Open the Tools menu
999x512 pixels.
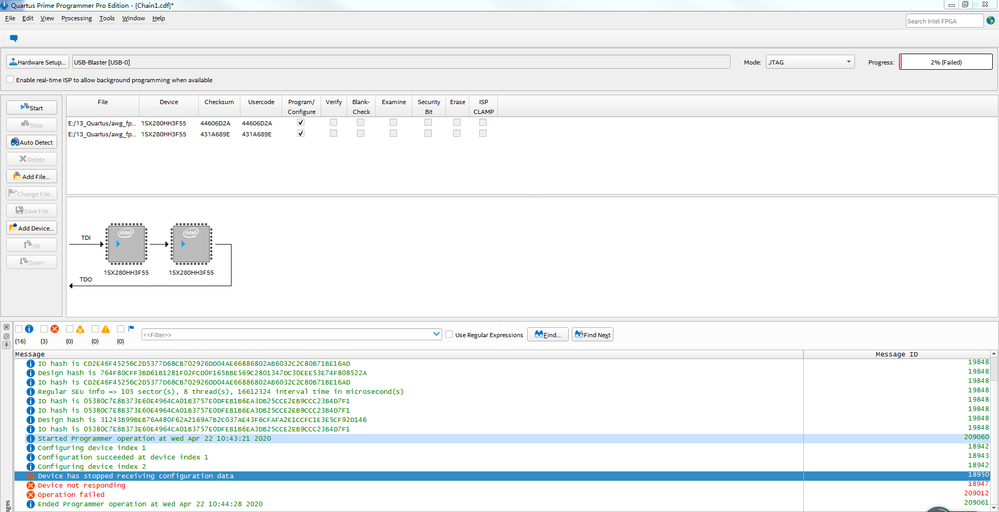[x=107, y=18]
